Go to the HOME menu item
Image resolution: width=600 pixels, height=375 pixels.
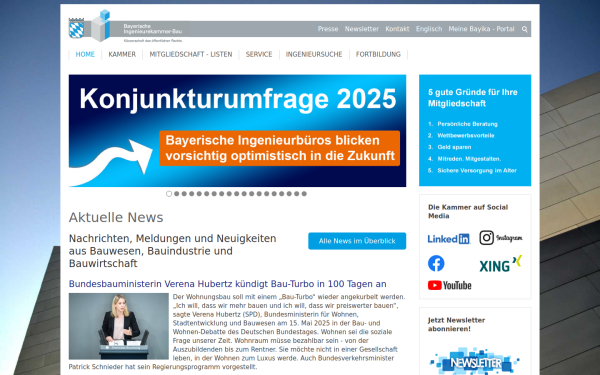(x=85, y=54)
